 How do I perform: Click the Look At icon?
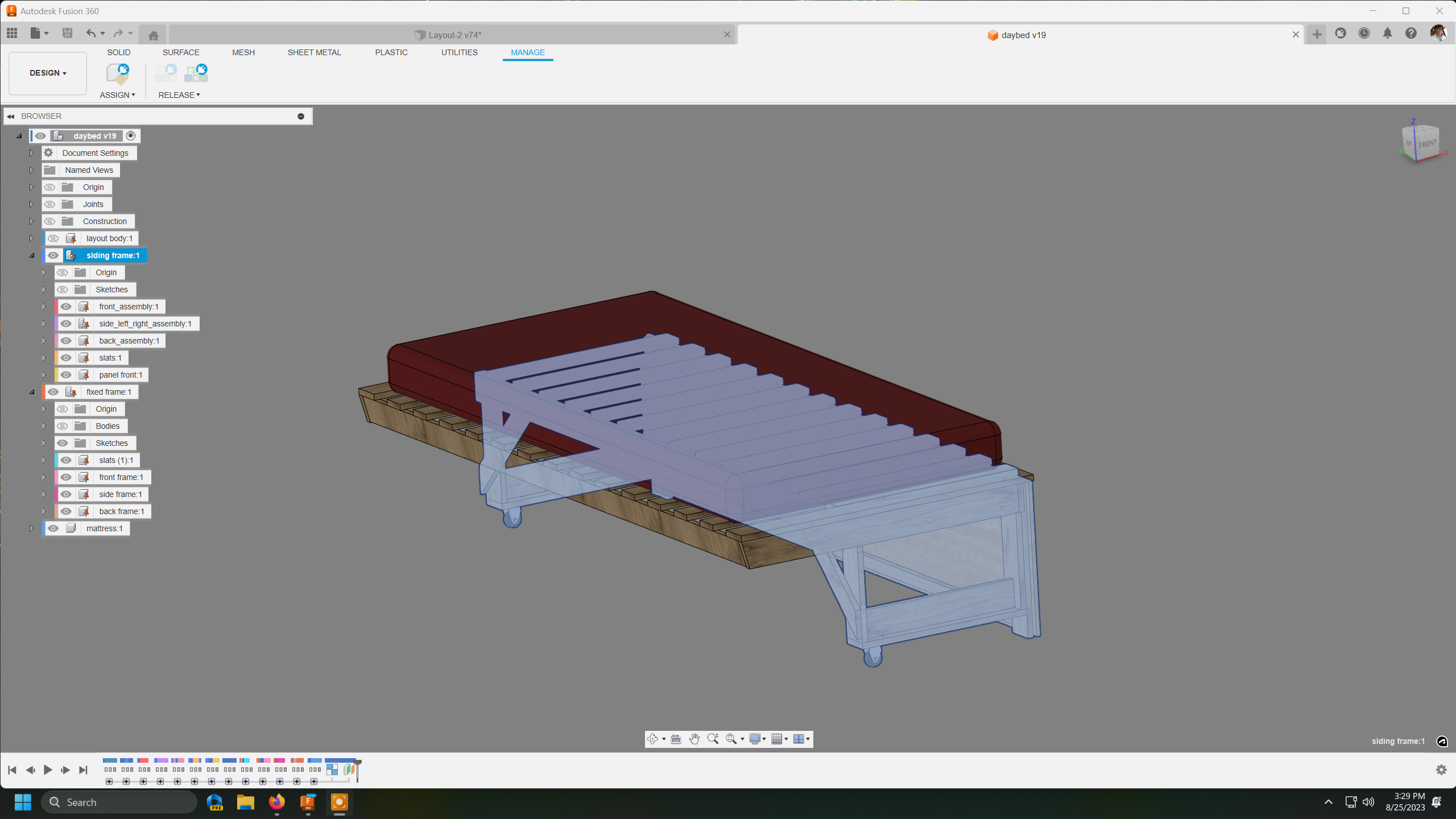[676, 739]
